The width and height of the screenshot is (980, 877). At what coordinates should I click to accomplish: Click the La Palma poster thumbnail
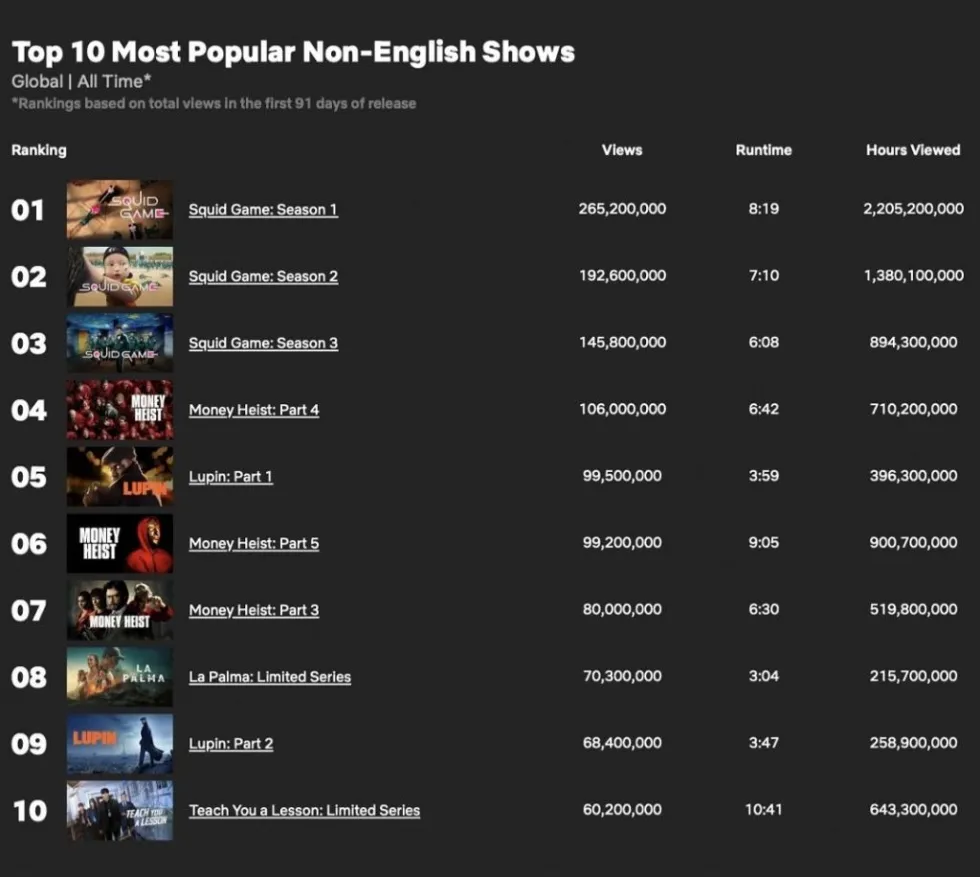120,677
